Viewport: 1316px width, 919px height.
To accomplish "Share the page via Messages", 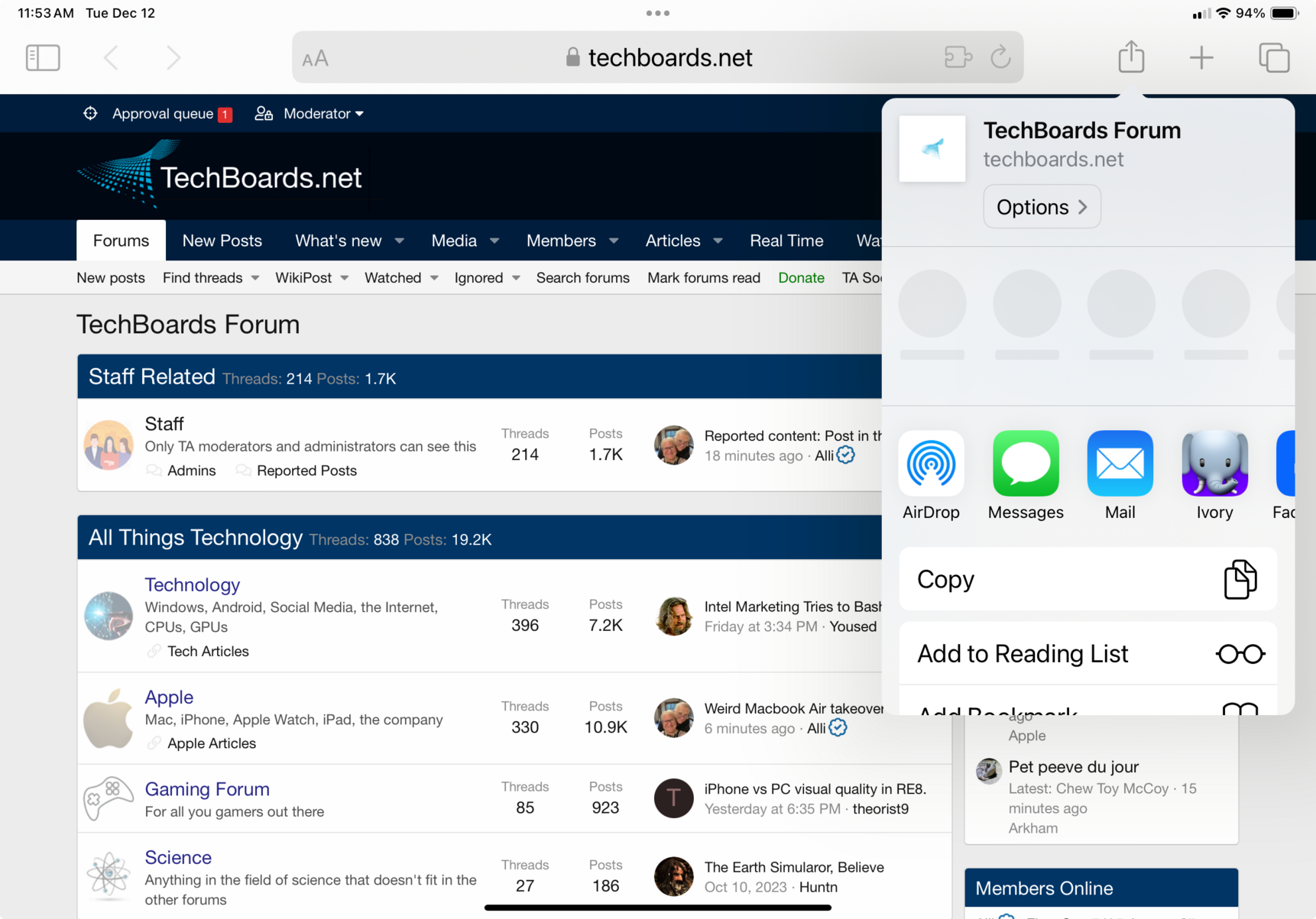I will [x=1025, y=464].
